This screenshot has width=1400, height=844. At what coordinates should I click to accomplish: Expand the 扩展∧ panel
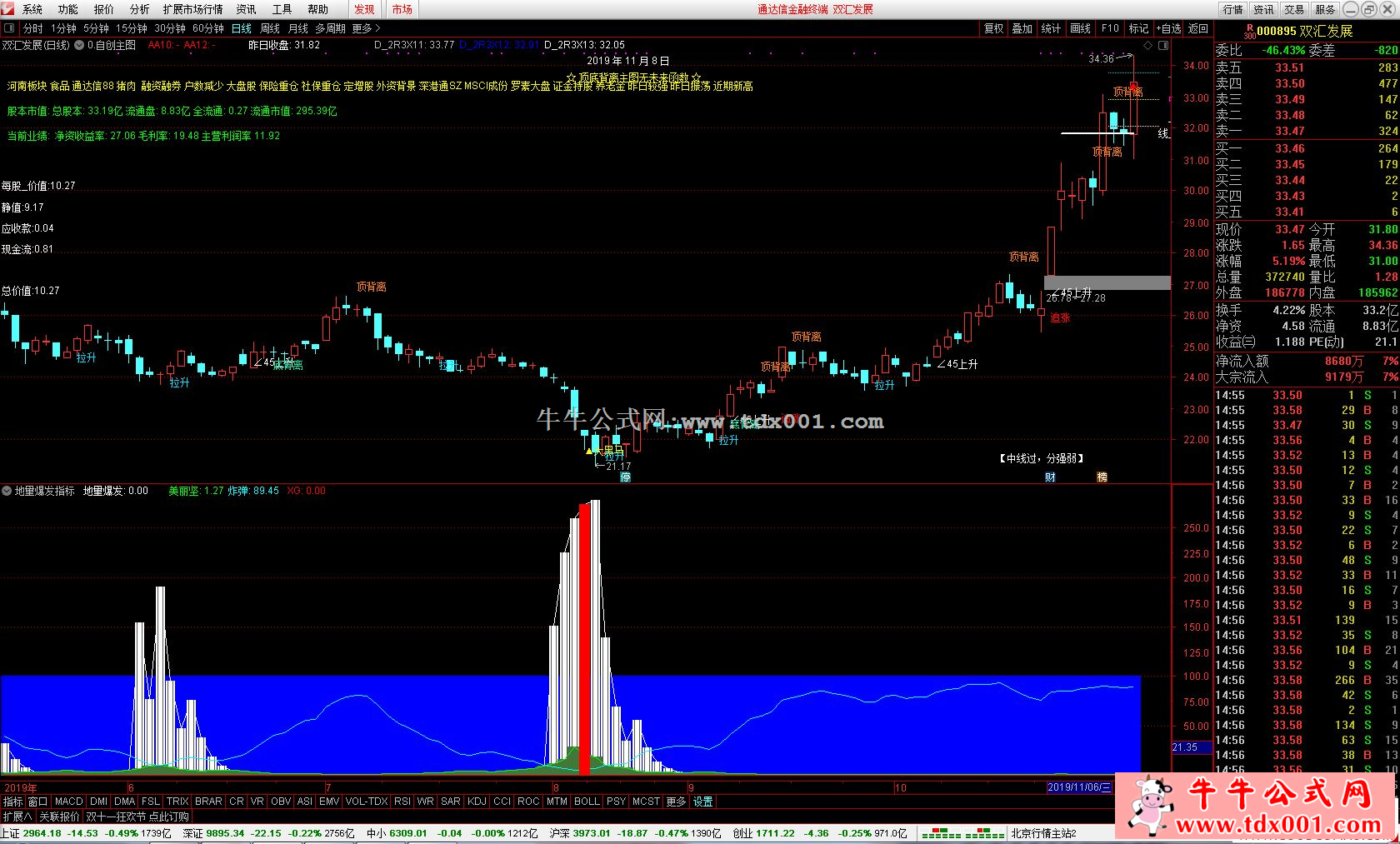17,817
